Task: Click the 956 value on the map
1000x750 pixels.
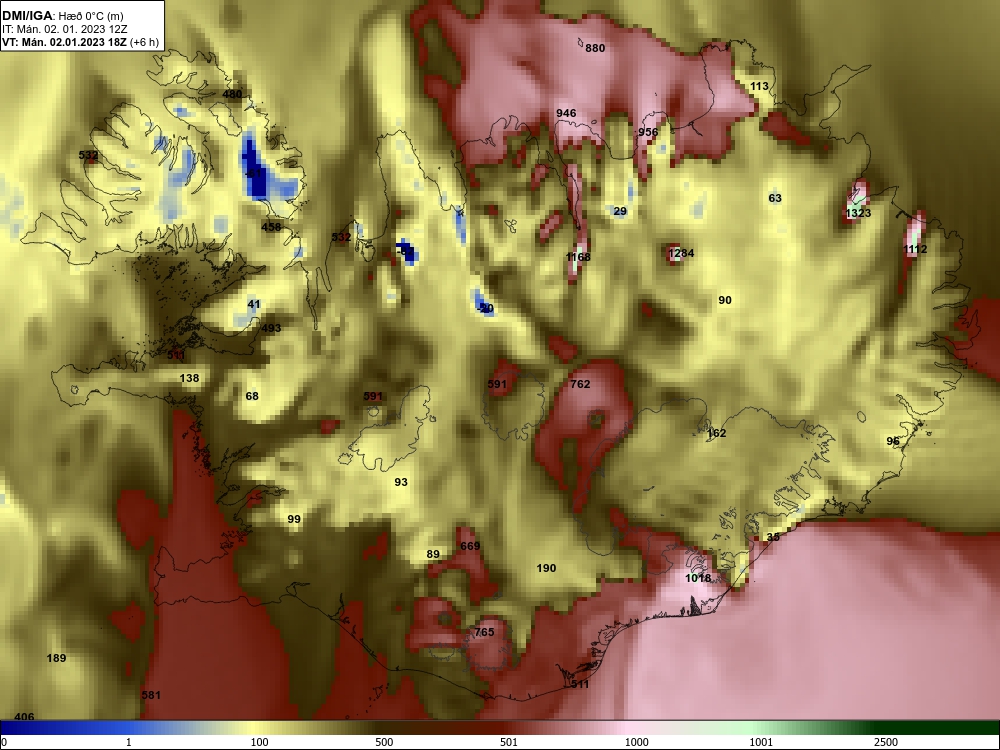Action: (x=648, y=132)
